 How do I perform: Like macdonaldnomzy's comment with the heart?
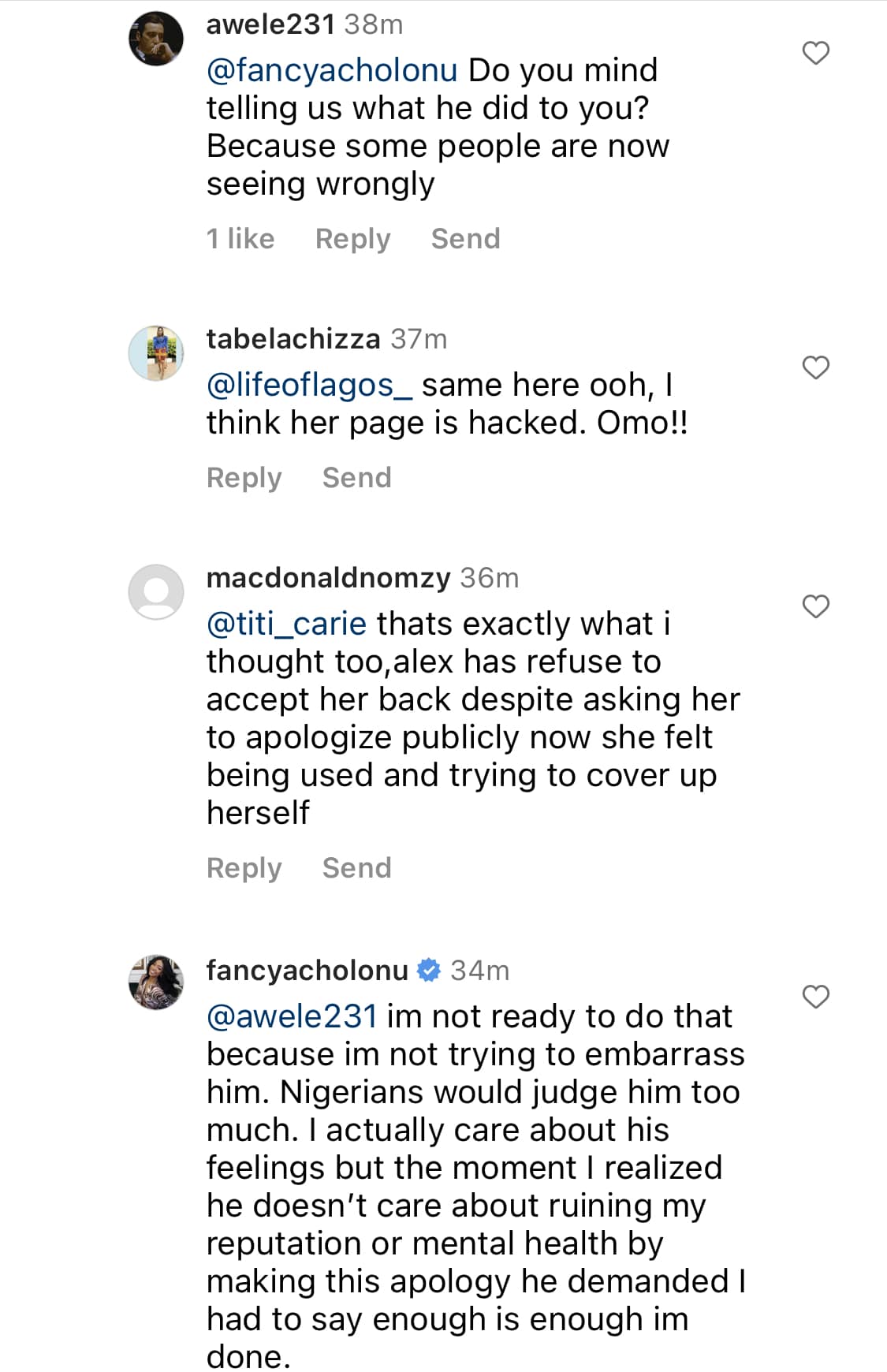point(815,606)
